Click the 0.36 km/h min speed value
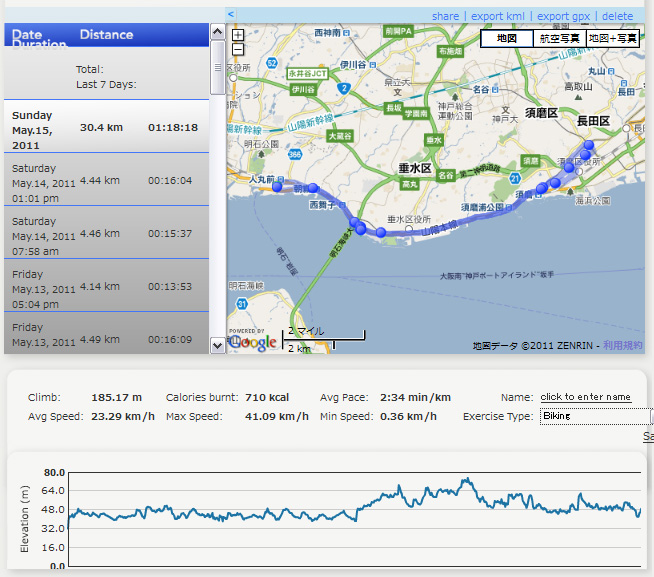Screen dimensions: 654x577 point(408,416)
